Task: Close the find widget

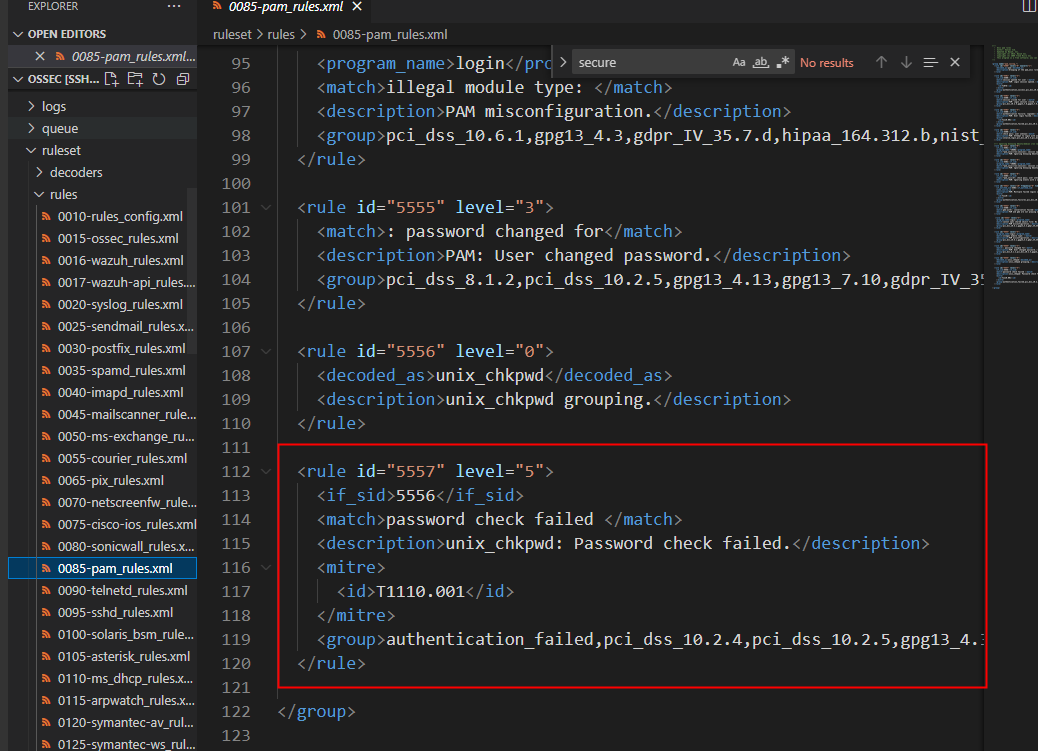Action: 955,62
